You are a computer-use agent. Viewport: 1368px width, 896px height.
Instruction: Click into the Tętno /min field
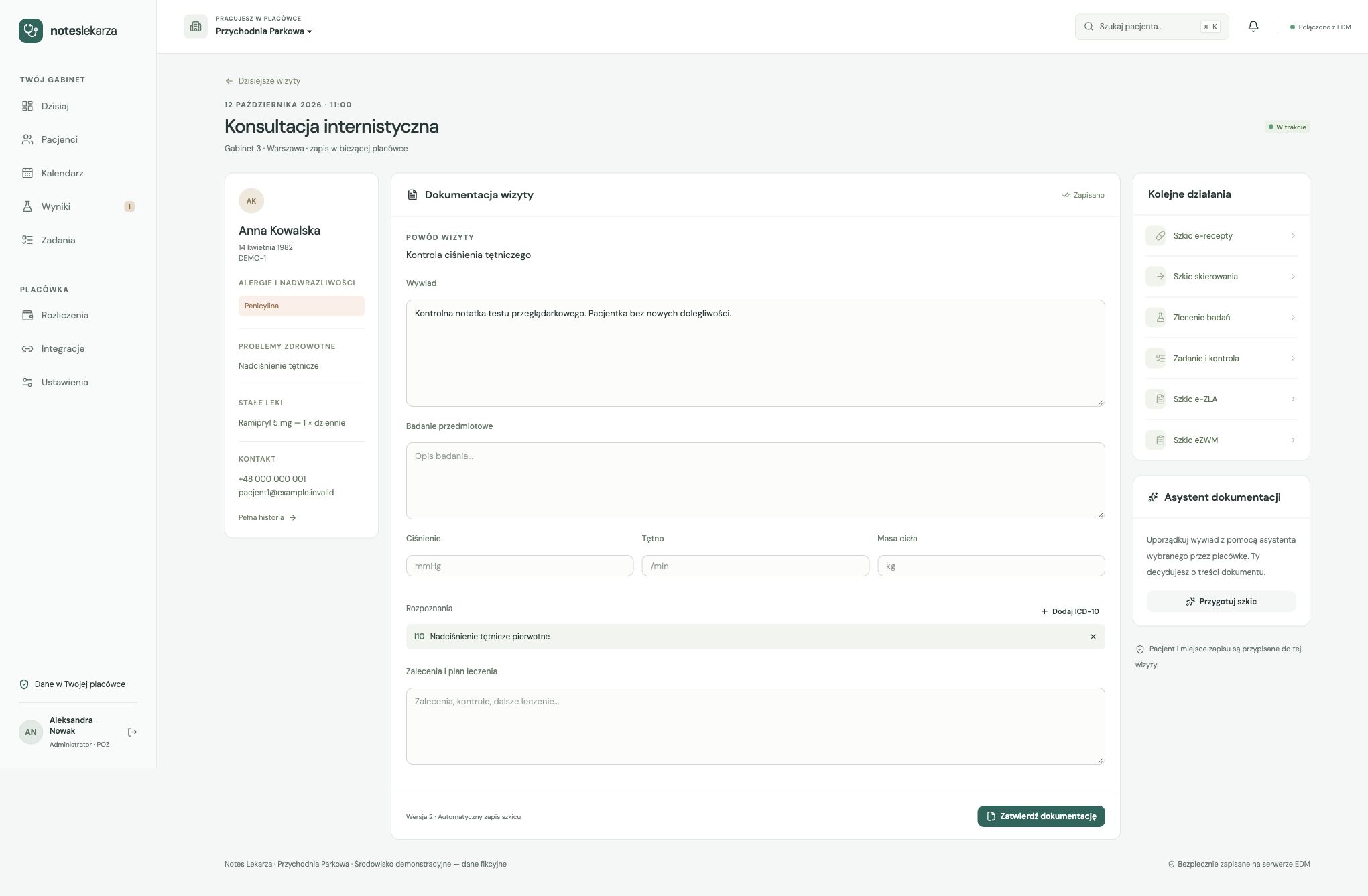[755, 566]
